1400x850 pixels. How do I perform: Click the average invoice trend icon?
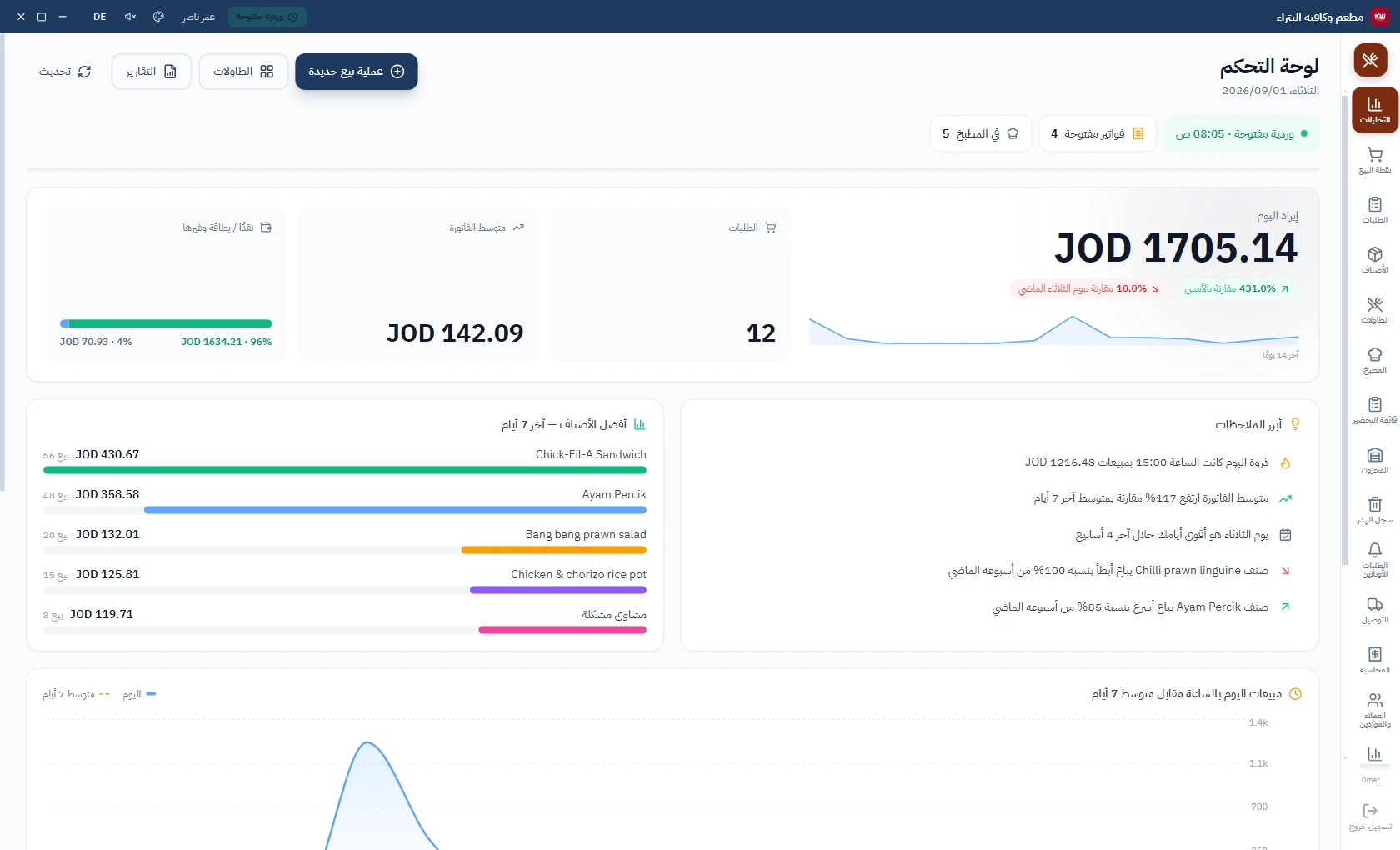[x=518, y=227]
